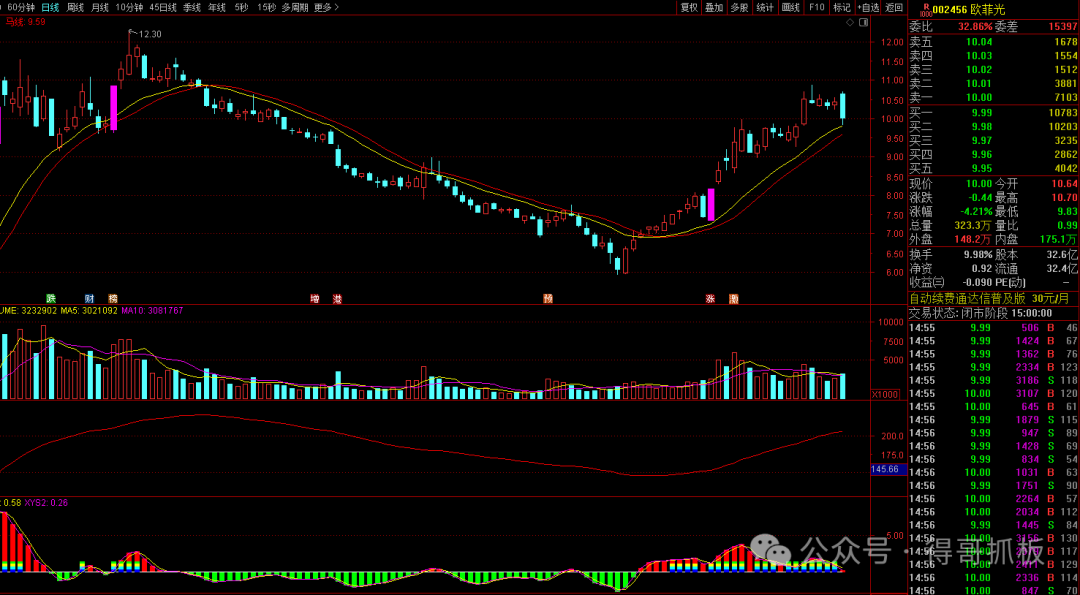Screen dimensions: 1080x595
Task: Add stock via +自选 button
Action: tap(868, 8)
